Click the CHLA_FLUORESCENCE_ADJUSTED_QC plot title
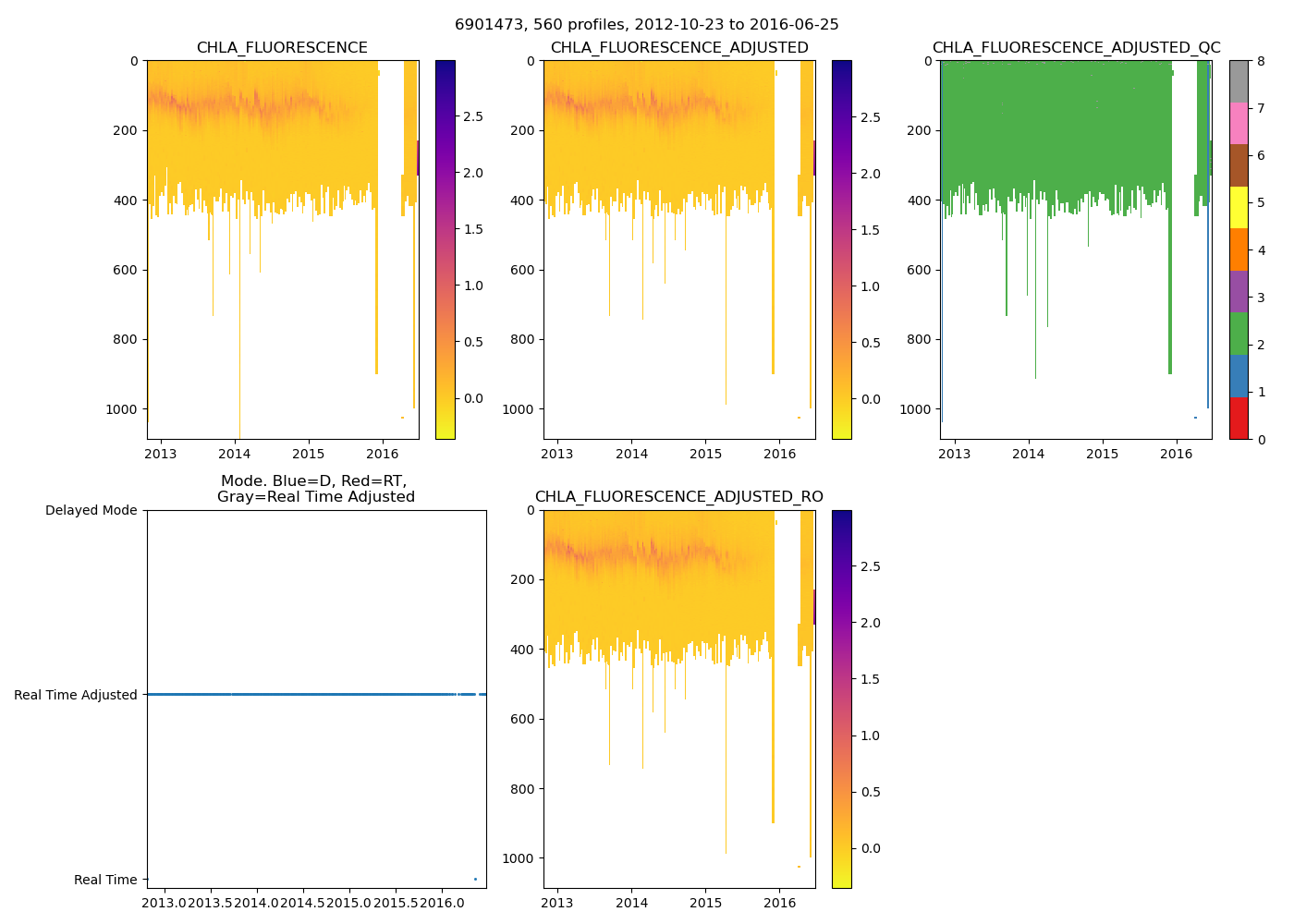1294x924 pixels. tap(1076, 48)
